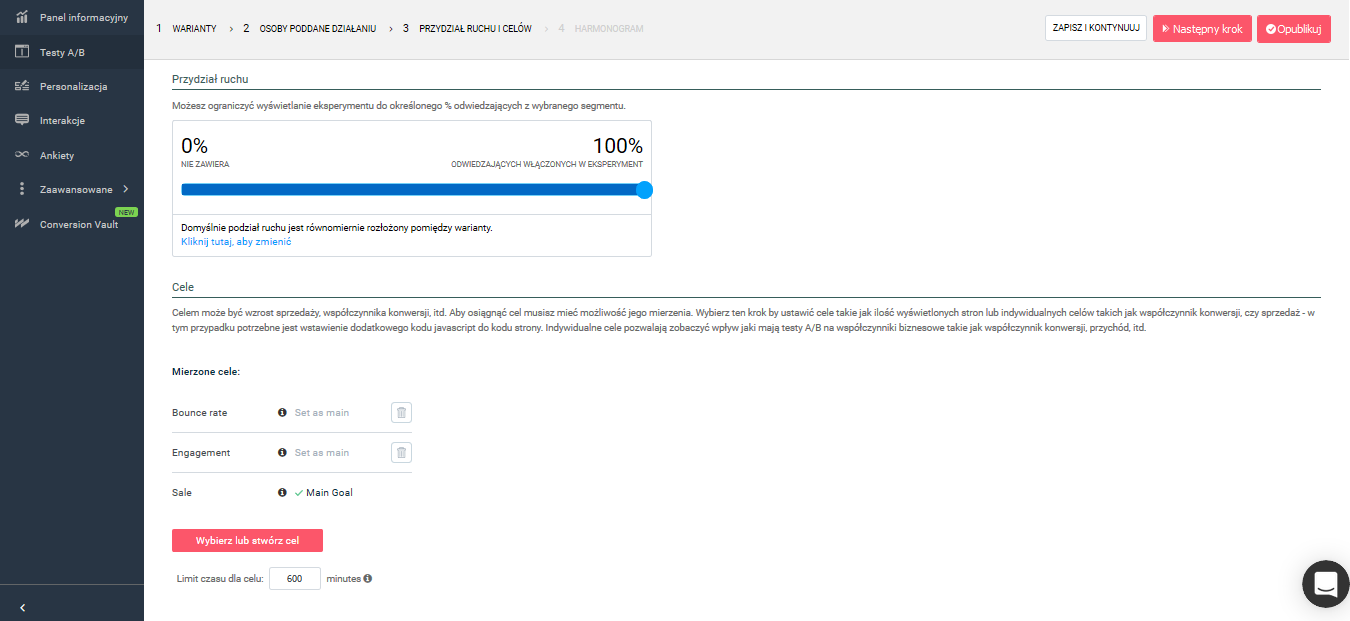Set Bounce rate as main goal
Viewport: 1350px width, 621px height.
(x=321, y=412)
